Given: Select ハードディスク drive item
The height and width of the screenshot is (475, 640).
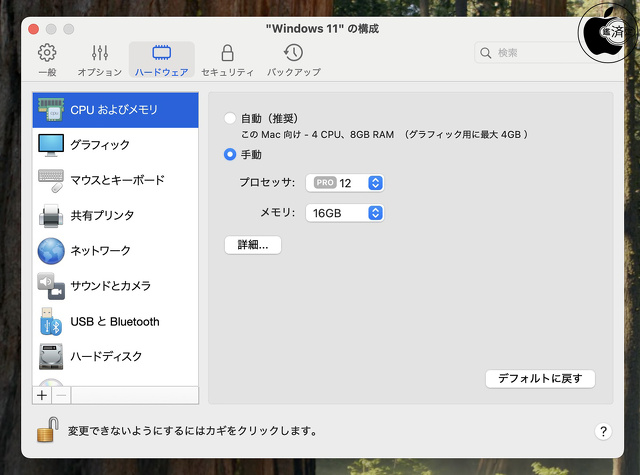Looking at the screenshot, I should pos(116,356).
